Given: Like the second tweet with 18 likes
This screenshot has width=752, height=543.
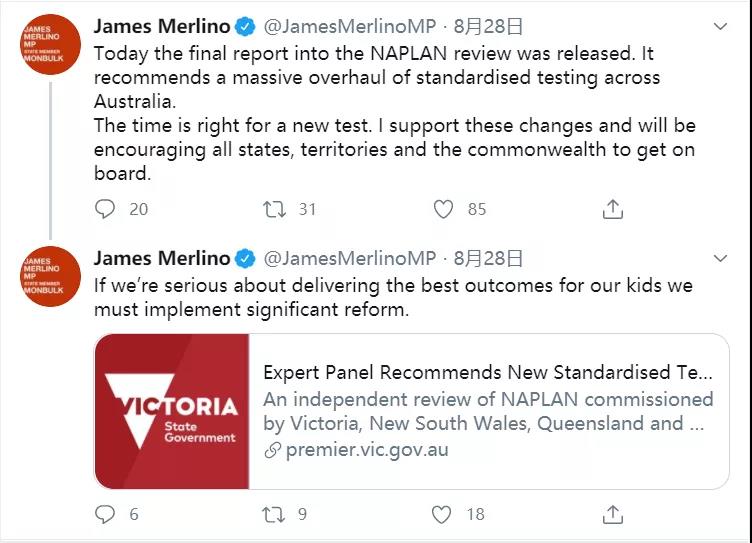Looking at the screenshot, I should [443, 514].
